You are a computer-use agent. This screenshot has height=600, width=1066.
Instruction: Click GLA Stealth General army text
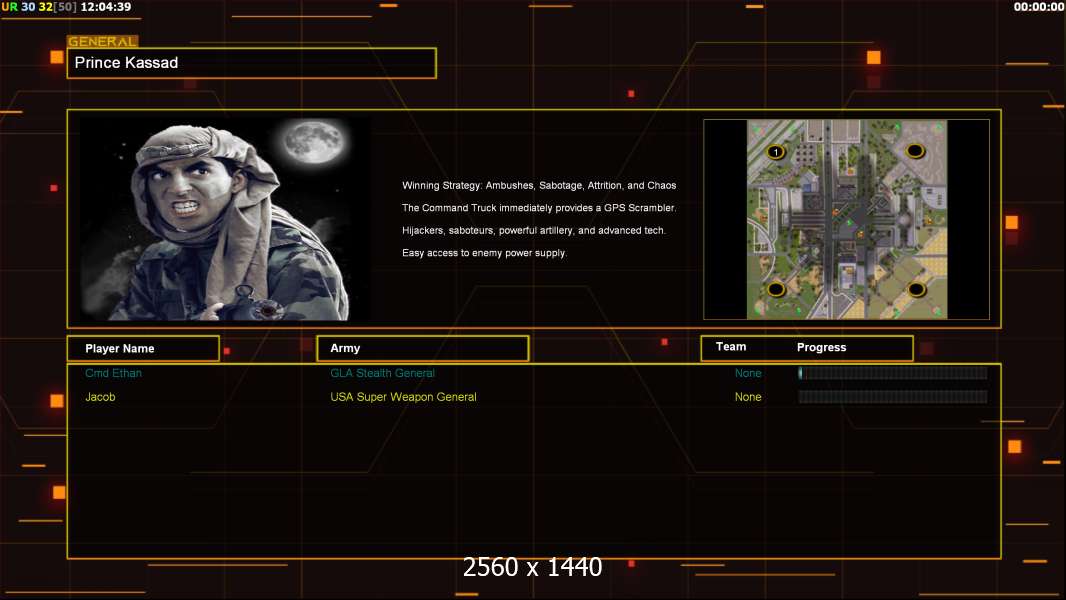coord(382,373)
